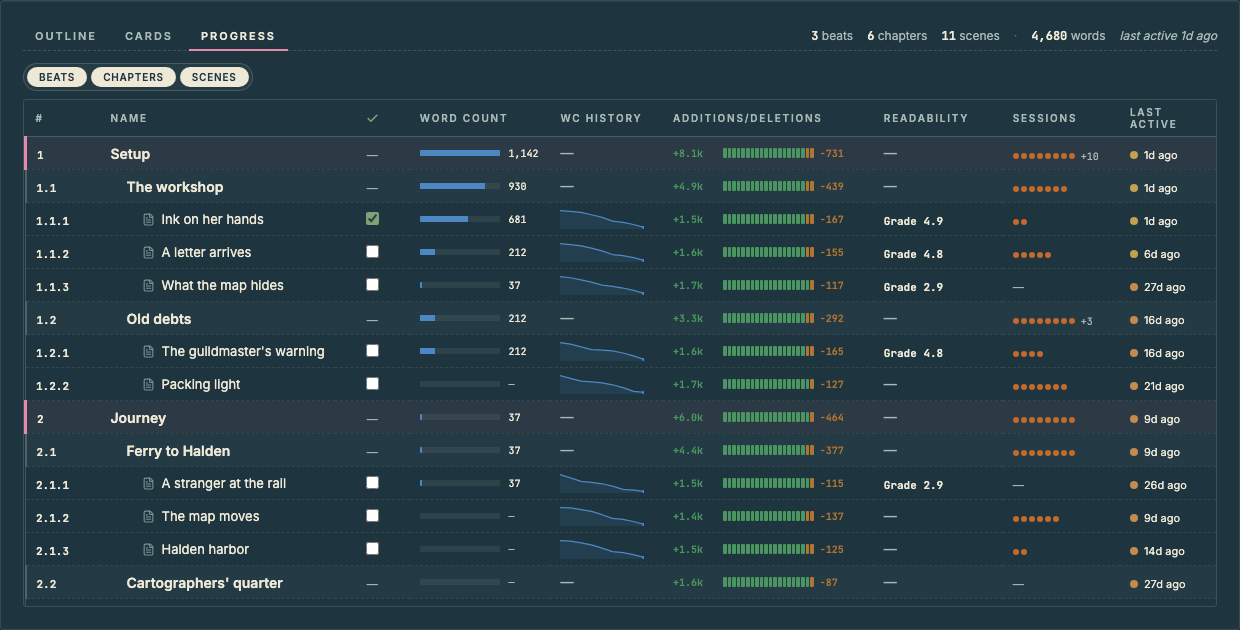Click the document icon for 'A letter arrives'

149,253
